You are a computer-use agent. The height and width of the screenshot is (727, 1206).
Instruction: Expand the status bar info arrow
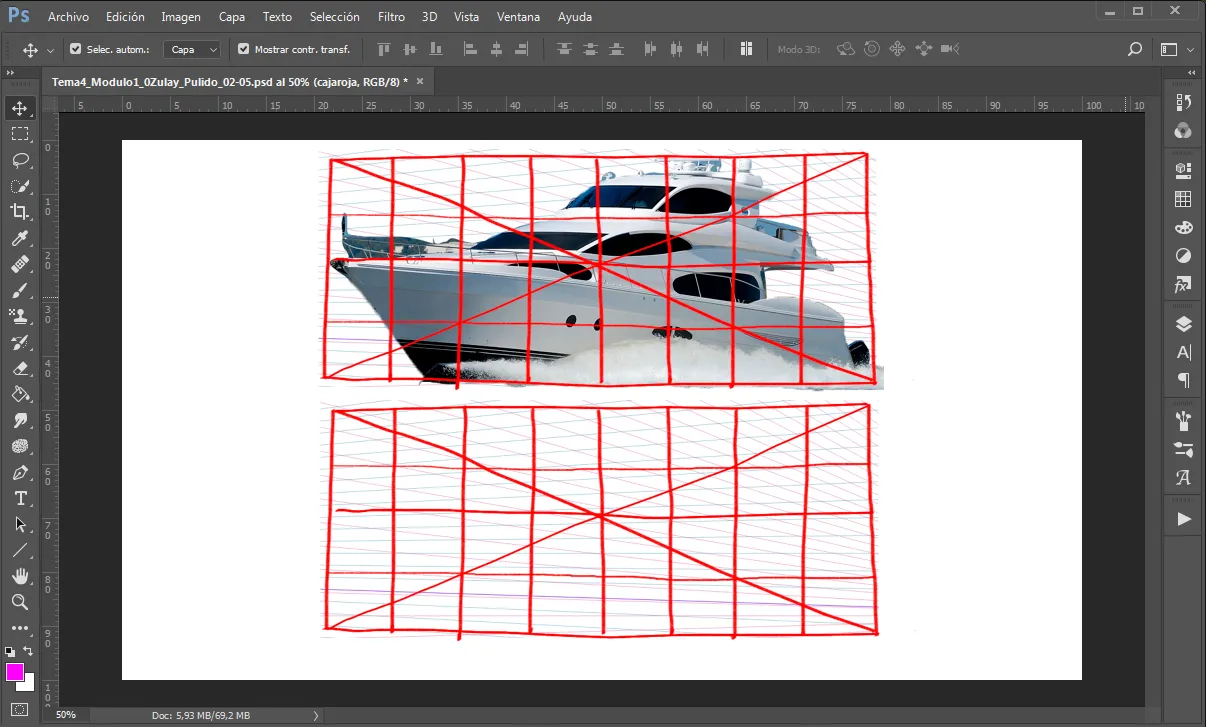coord(316,715)
